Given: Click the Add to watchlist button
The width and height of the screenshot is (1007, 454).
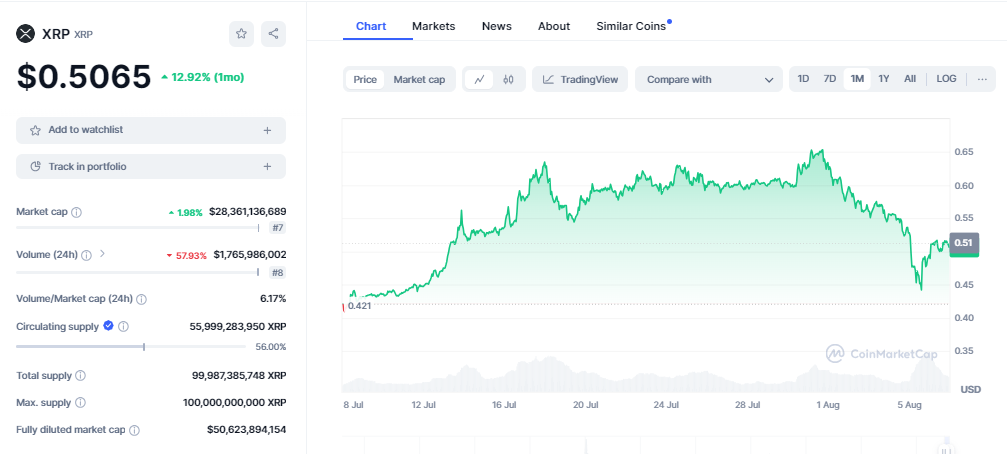Looking at the screenshot, I should [x=151, y=130].
